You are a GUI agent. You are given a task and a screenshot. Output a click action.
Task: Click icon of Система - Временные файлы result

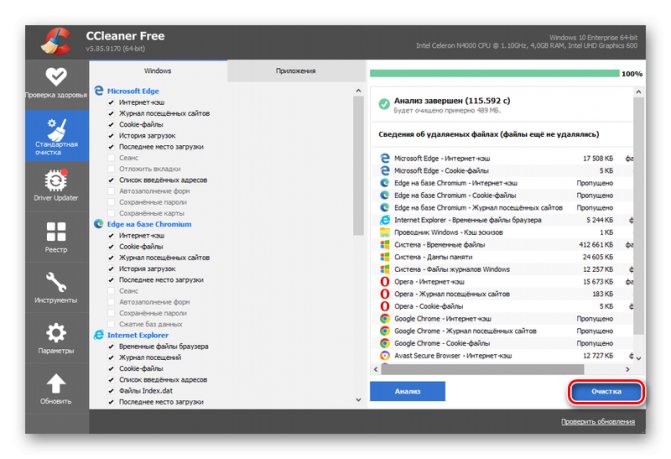[x=385, y=245]
